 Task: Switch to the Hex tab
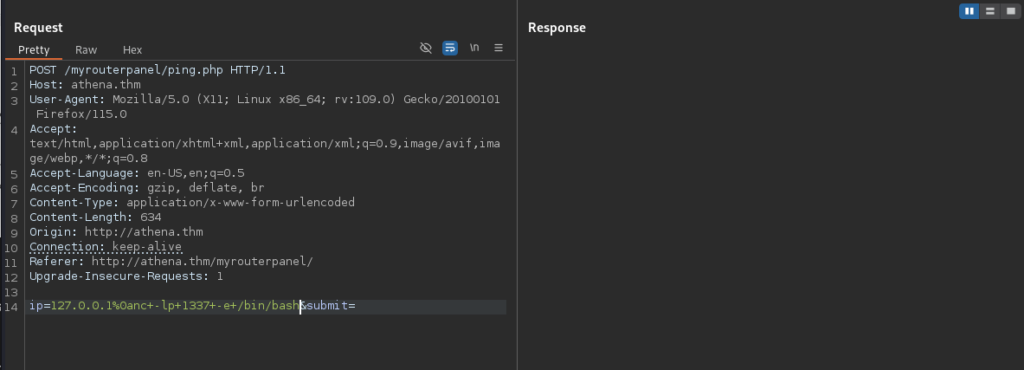pos(133,50)
